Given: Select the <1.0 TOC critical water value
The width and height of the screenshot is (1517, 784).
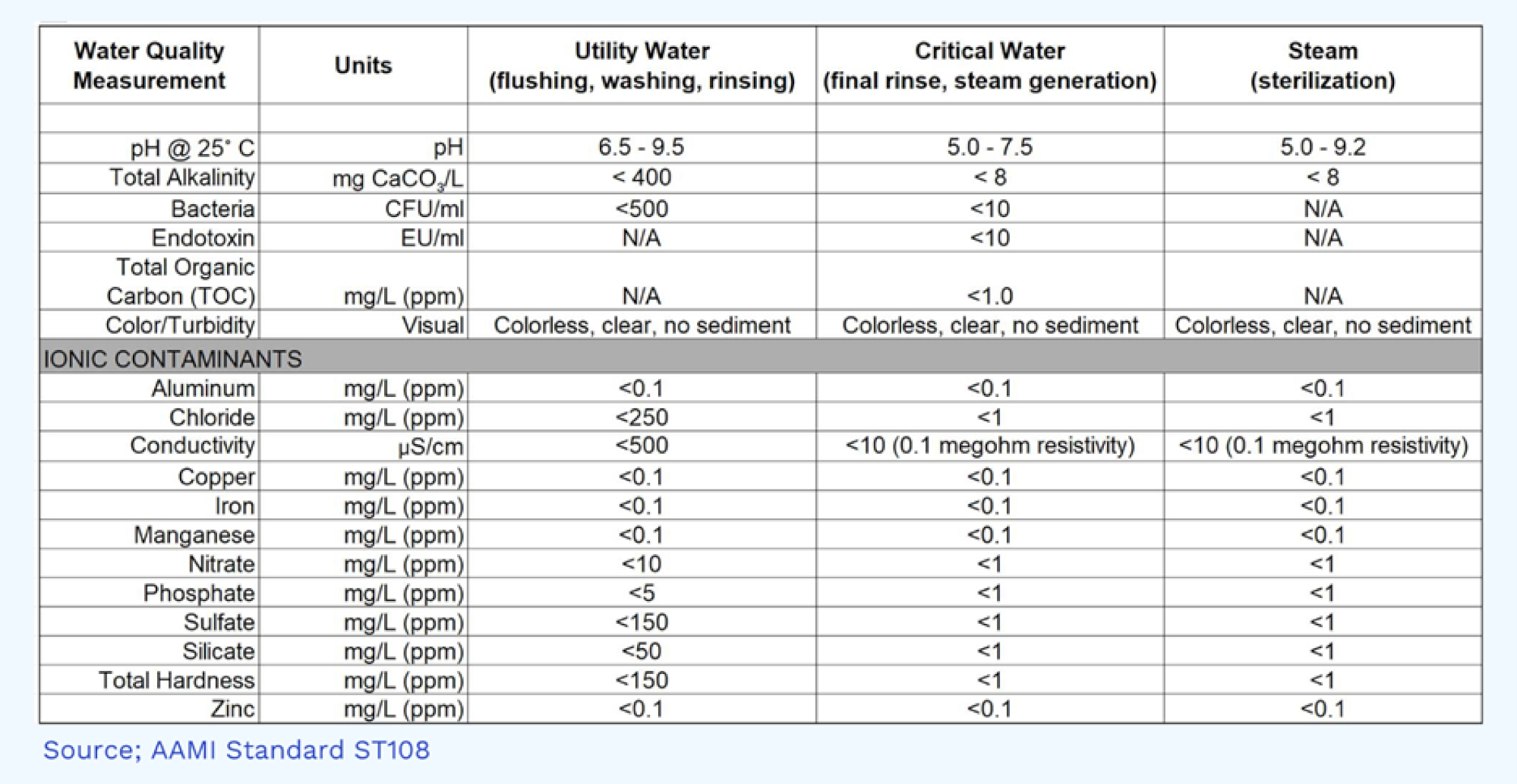Looking at the screenshot, I should (x=989, y=296).
